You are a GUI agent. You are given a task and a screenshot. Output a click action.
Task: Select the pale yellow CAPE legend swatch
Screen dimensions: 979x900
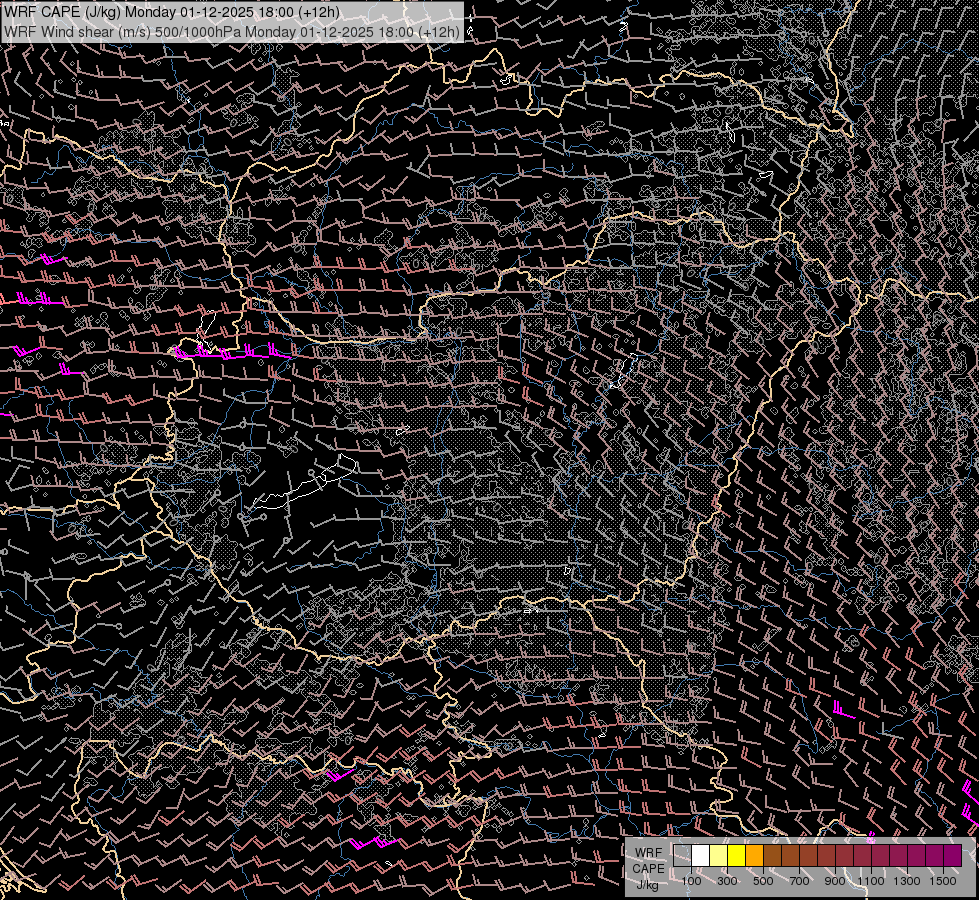click(x=719, y=855)
